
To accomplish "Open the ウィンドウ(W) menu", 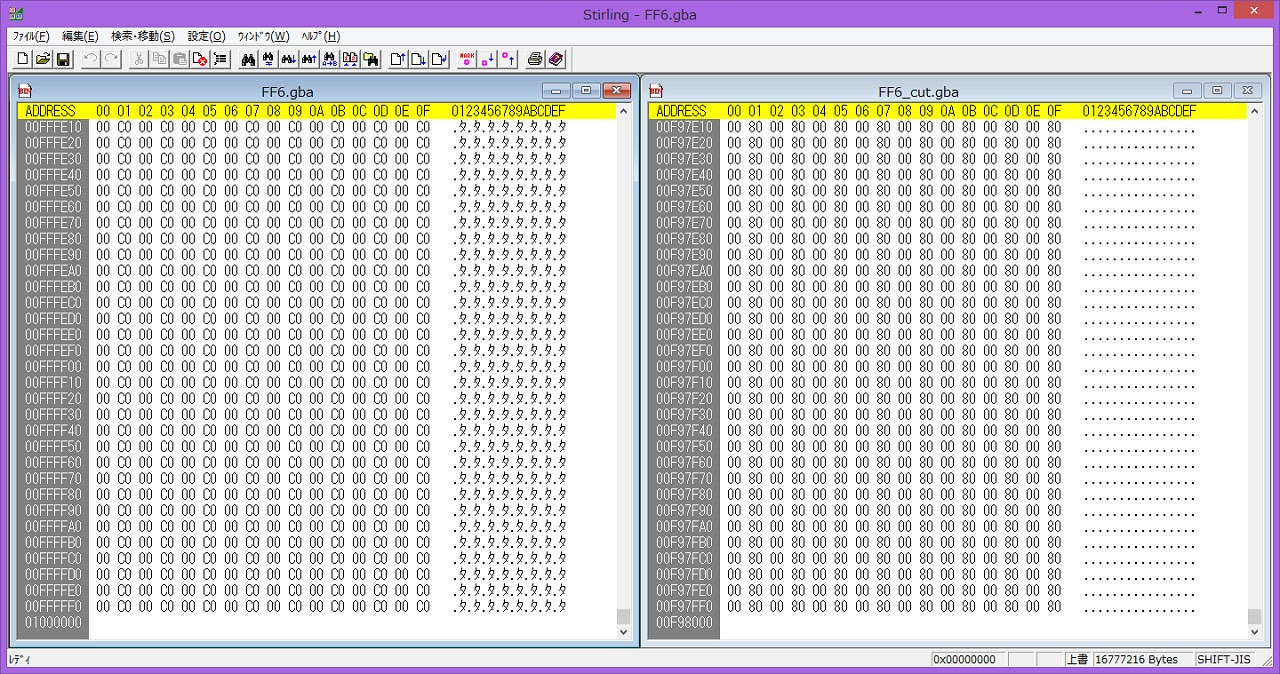I will point(263,36).
